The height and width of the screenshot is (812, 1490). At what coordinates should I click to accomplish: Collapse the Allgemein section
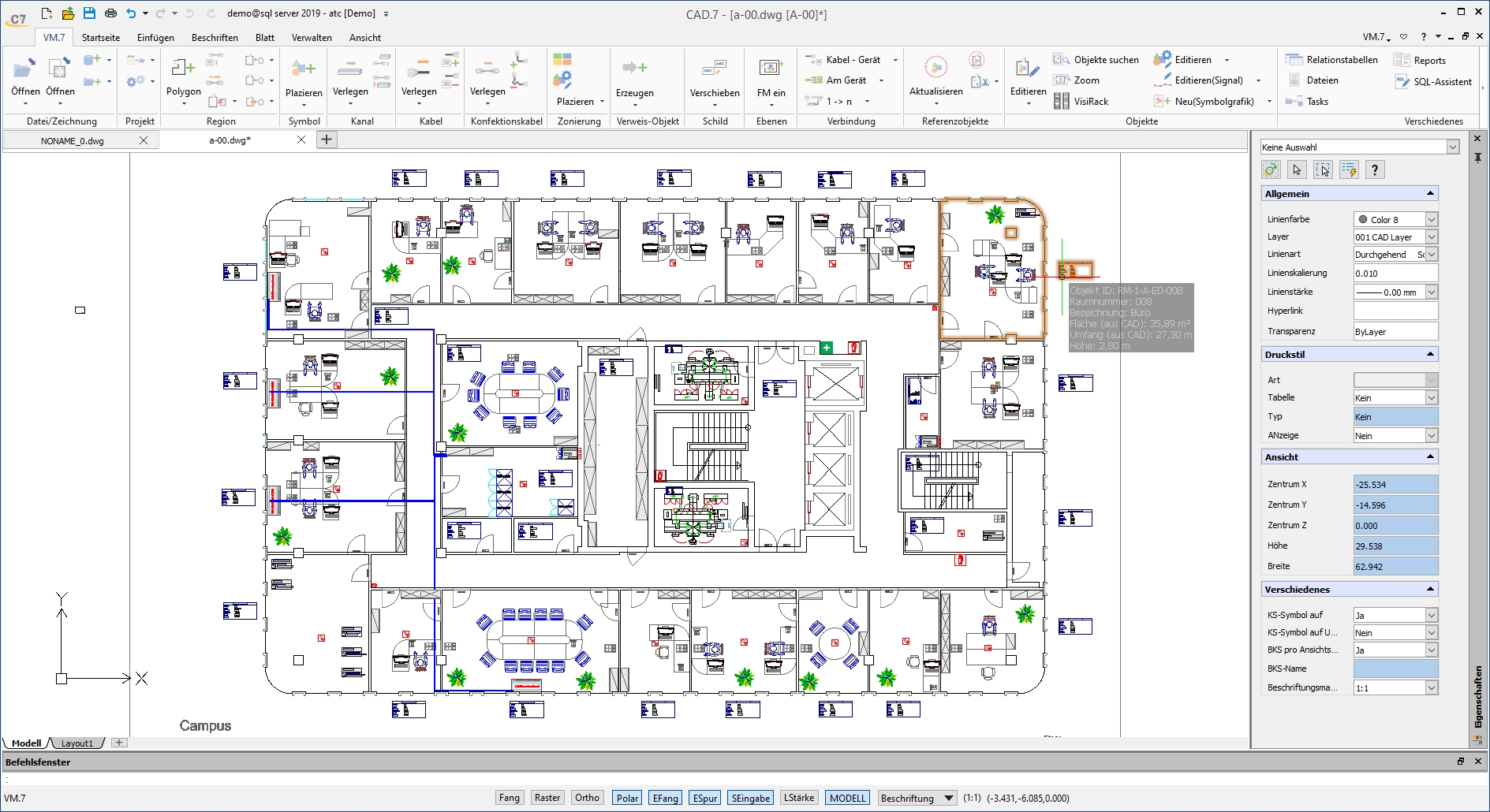(1430, 194)
